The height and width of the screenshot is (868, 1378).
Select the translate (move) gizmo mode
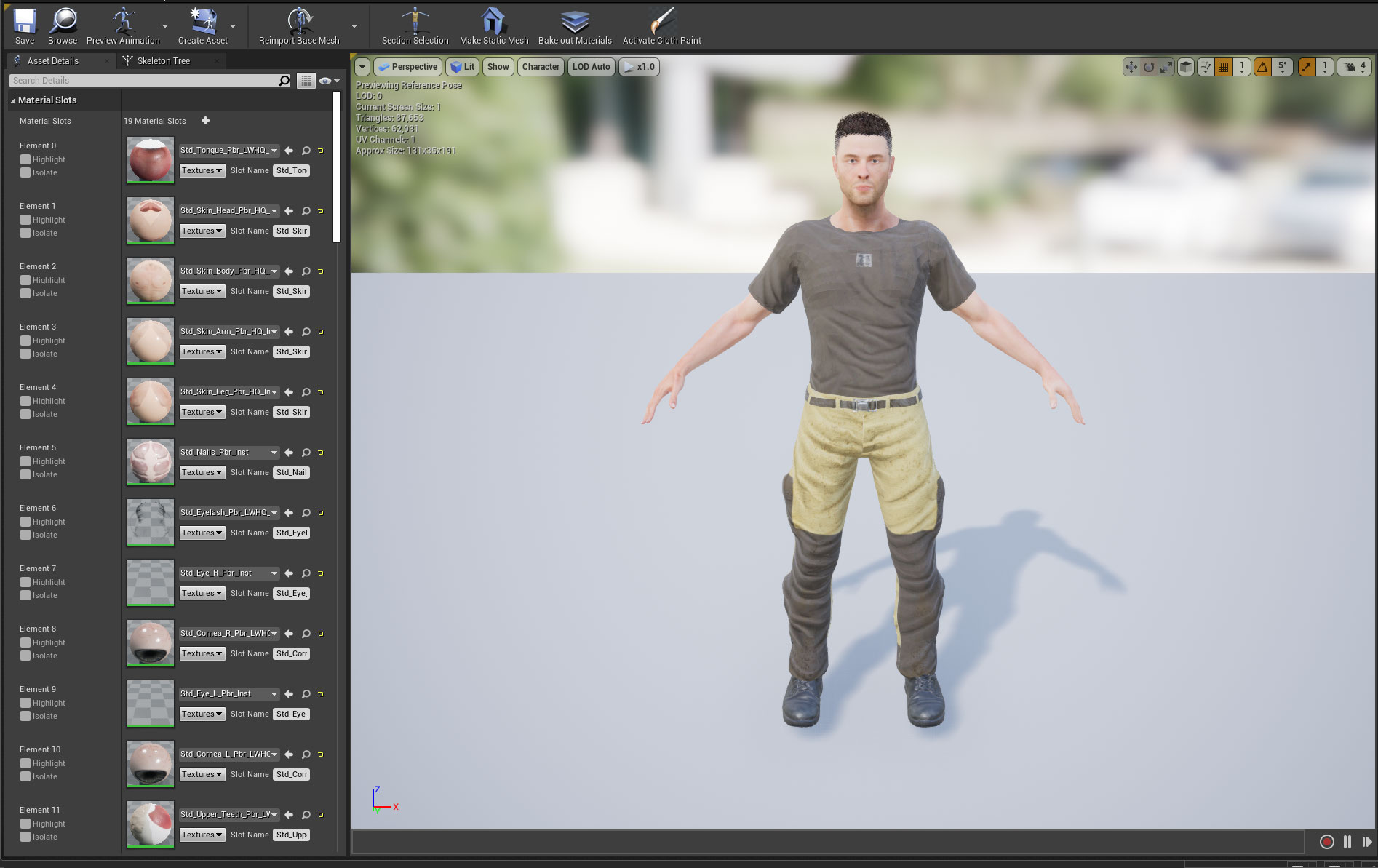click(x=1131, y=67)
